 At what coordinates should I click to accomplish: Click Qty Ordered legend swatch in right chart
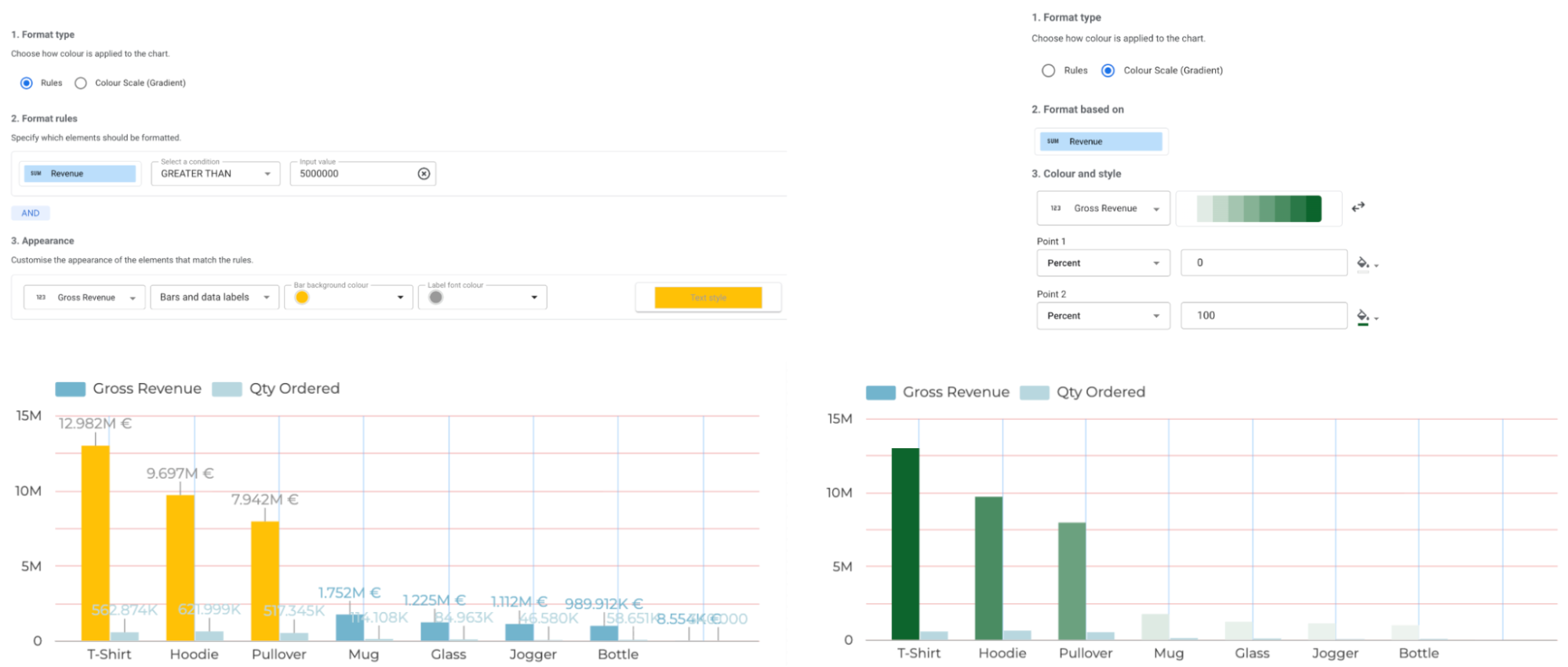click(1035, 392)
